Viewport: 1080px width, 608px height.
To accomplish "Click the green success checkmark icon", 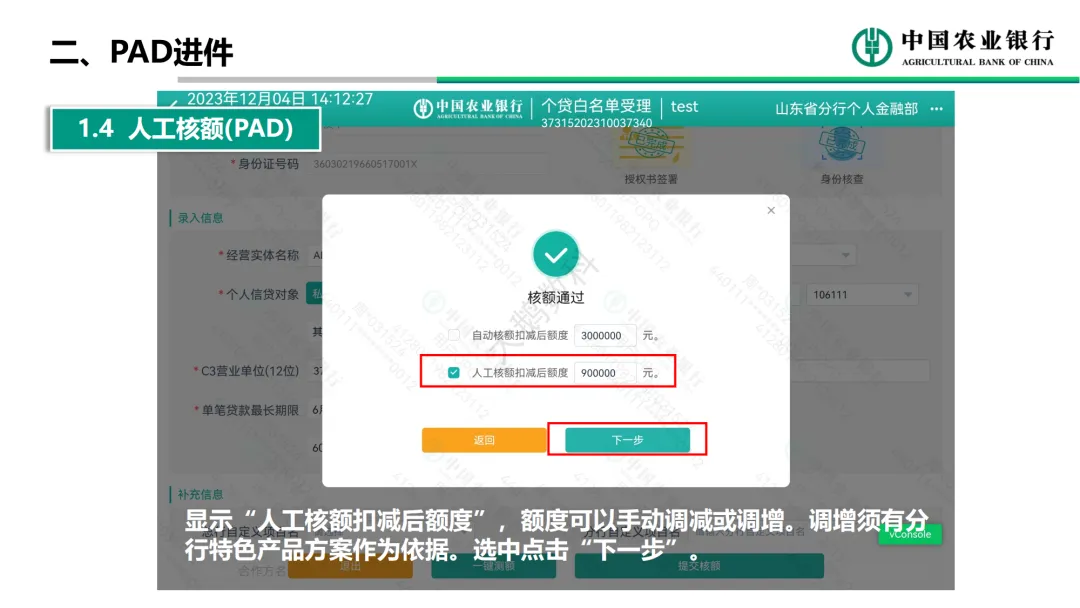I will point(556,254).
